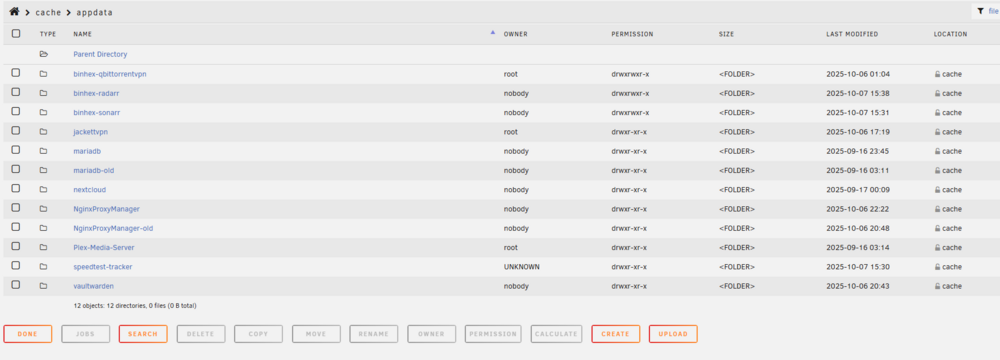Click the Copy button
Viewport: 1000px width, 360px height.
(258, 334)
